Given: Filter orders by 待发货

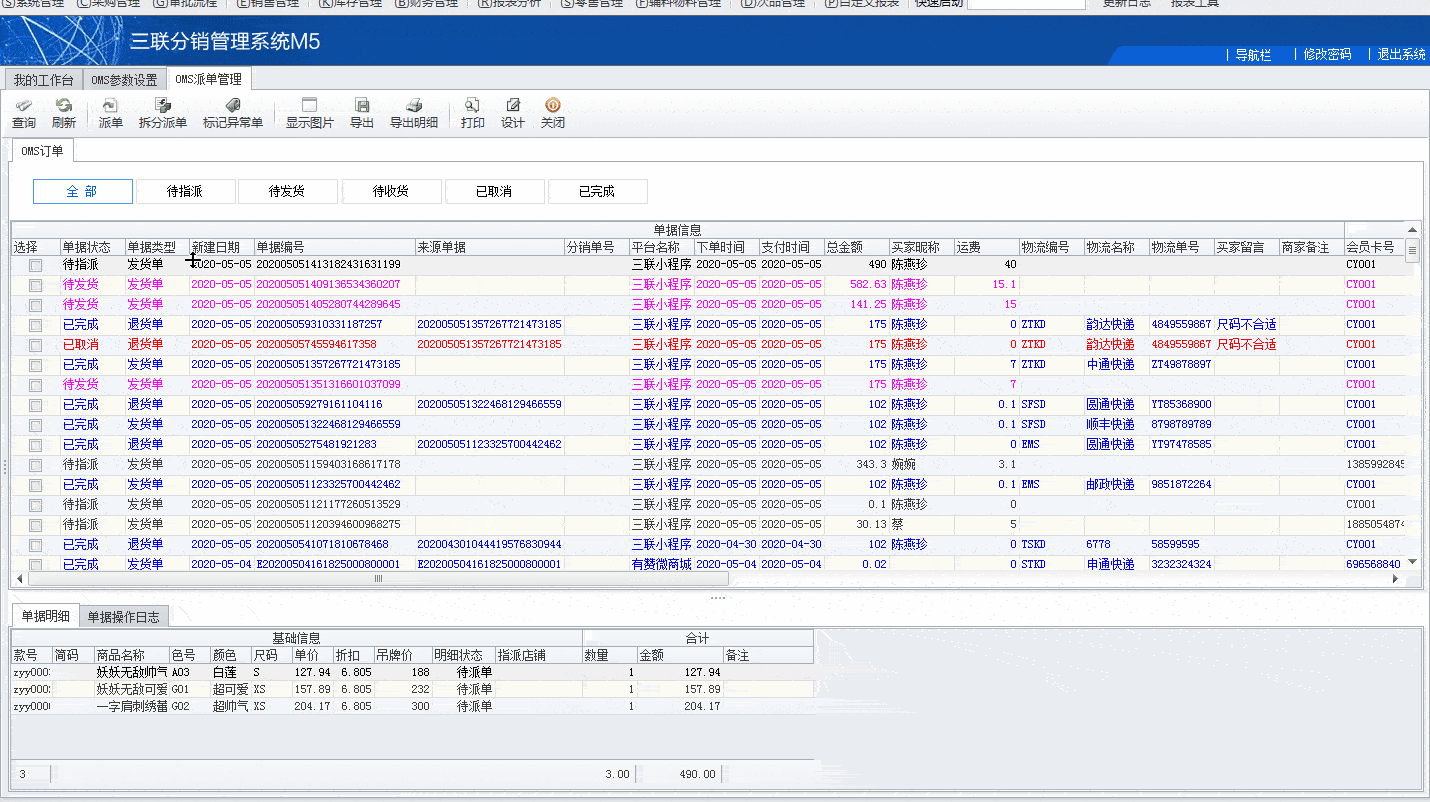Looking at the screenshot, I should [288, 191].
